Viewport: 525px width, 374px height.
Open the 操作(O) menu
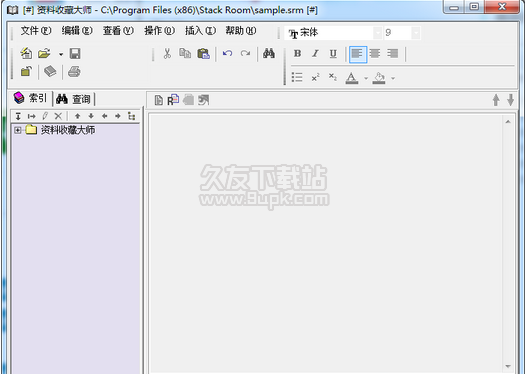(159, 31)
